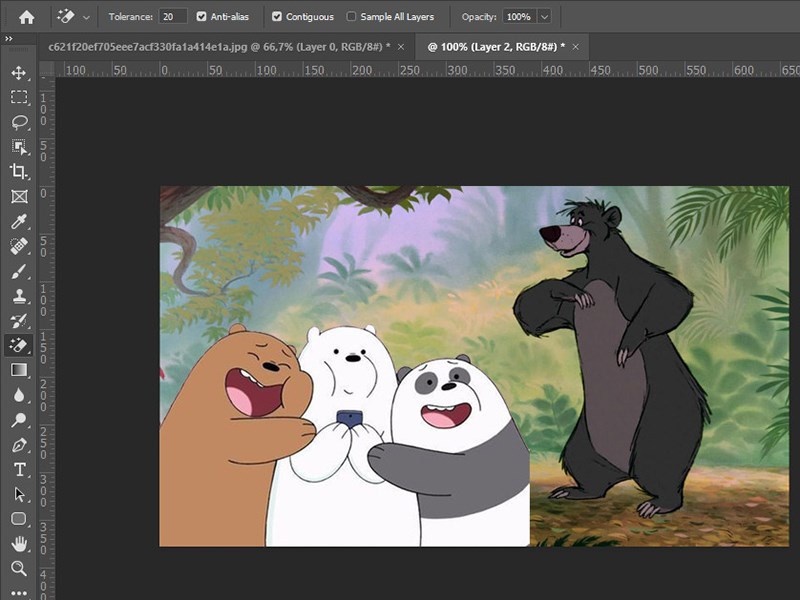800x600 pixels.
Task: Select the Zoom magnifier tool
Action: pos(19,568)
